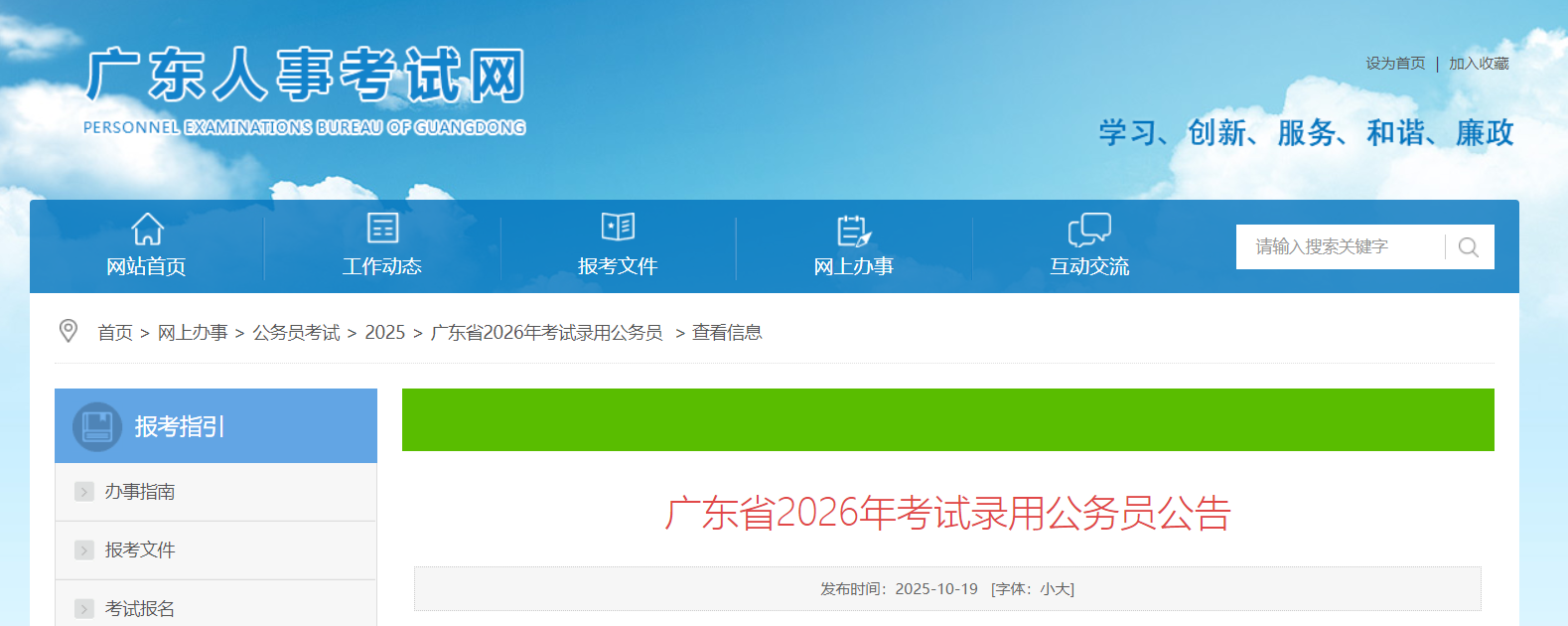Go to 公务员考试 in breadcrumb
1568x626 pixels.
click(296, 333)
